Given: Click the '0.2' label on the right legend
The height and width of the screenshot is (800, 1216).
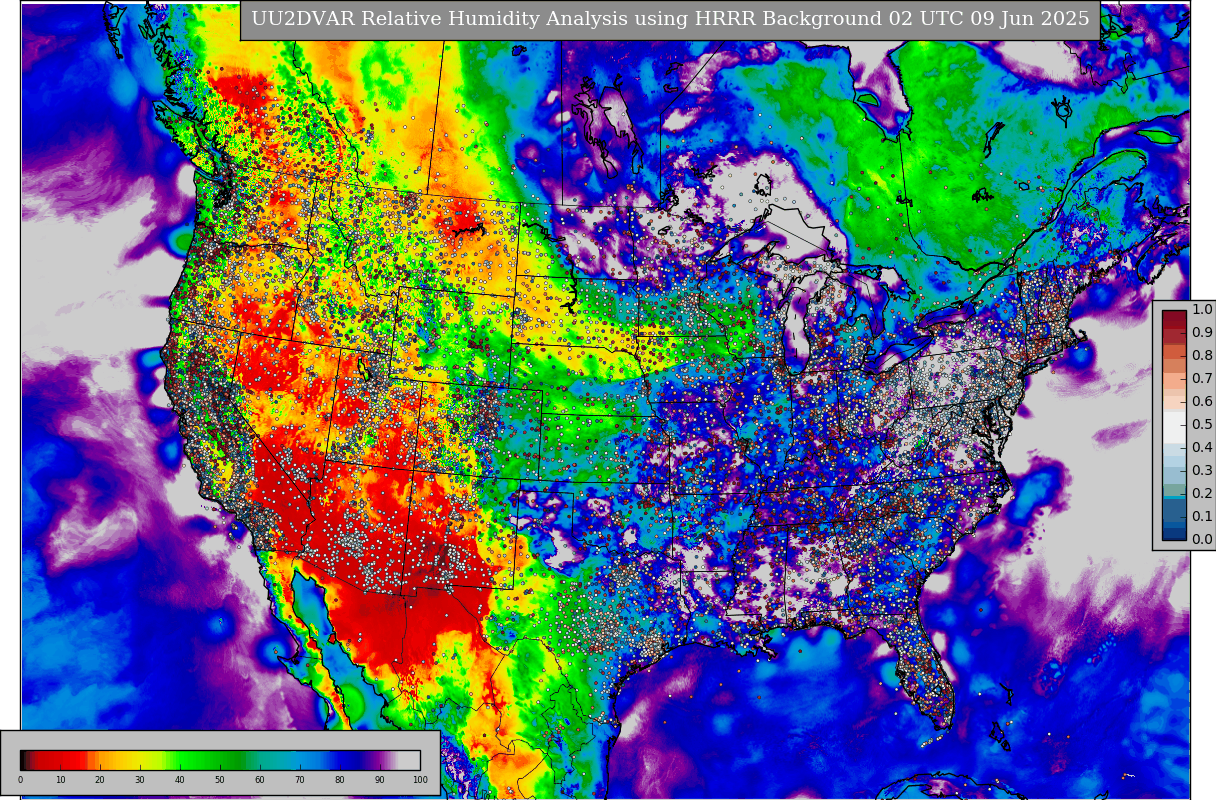Looking at the screenshot, I should pos(1202,493).
